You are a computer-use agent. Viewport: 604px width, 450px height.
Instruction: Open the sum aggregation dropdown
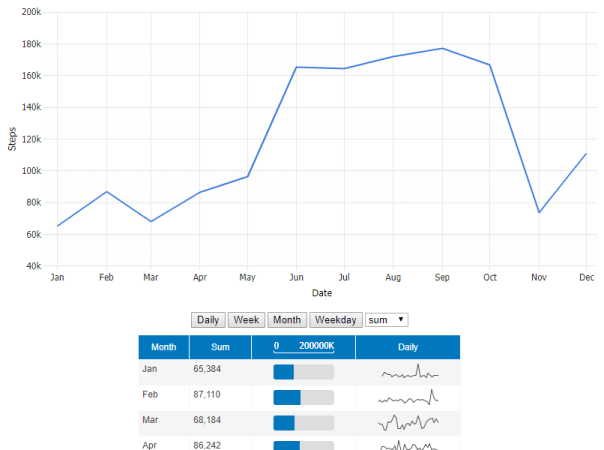click(387, 320)
